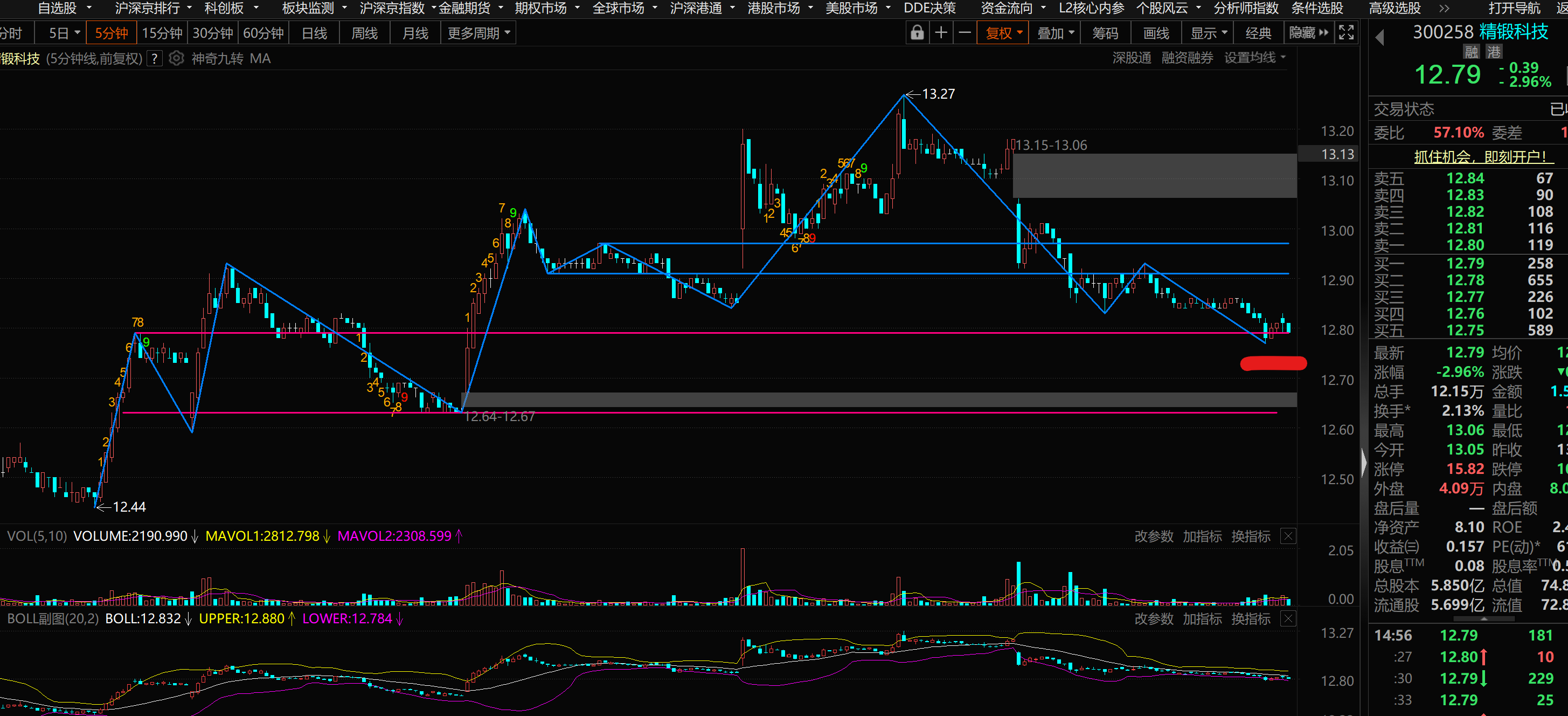Toggle 隐藏 side panel button
This screenshot has width=1568, height=716.
pyautogui.click(x=1308, y=33)
